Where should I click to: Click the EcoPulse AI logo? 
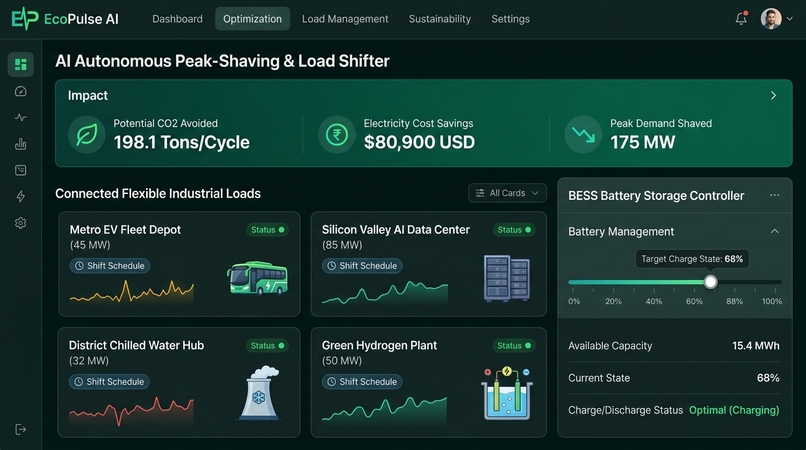65,19
